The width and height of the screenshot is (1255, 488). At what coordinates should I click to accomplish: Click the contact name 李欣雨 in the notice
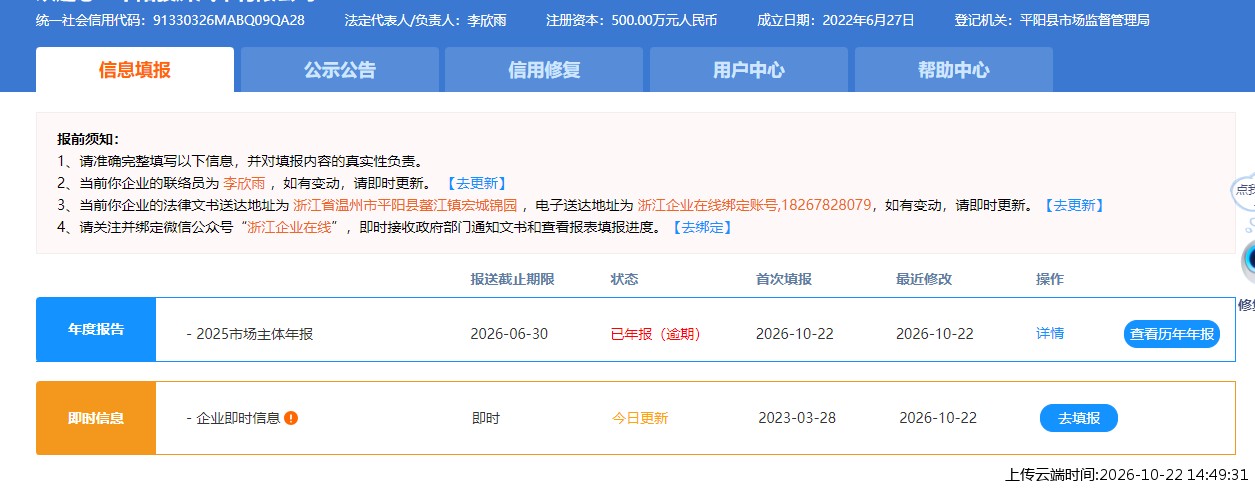point(243,183)
